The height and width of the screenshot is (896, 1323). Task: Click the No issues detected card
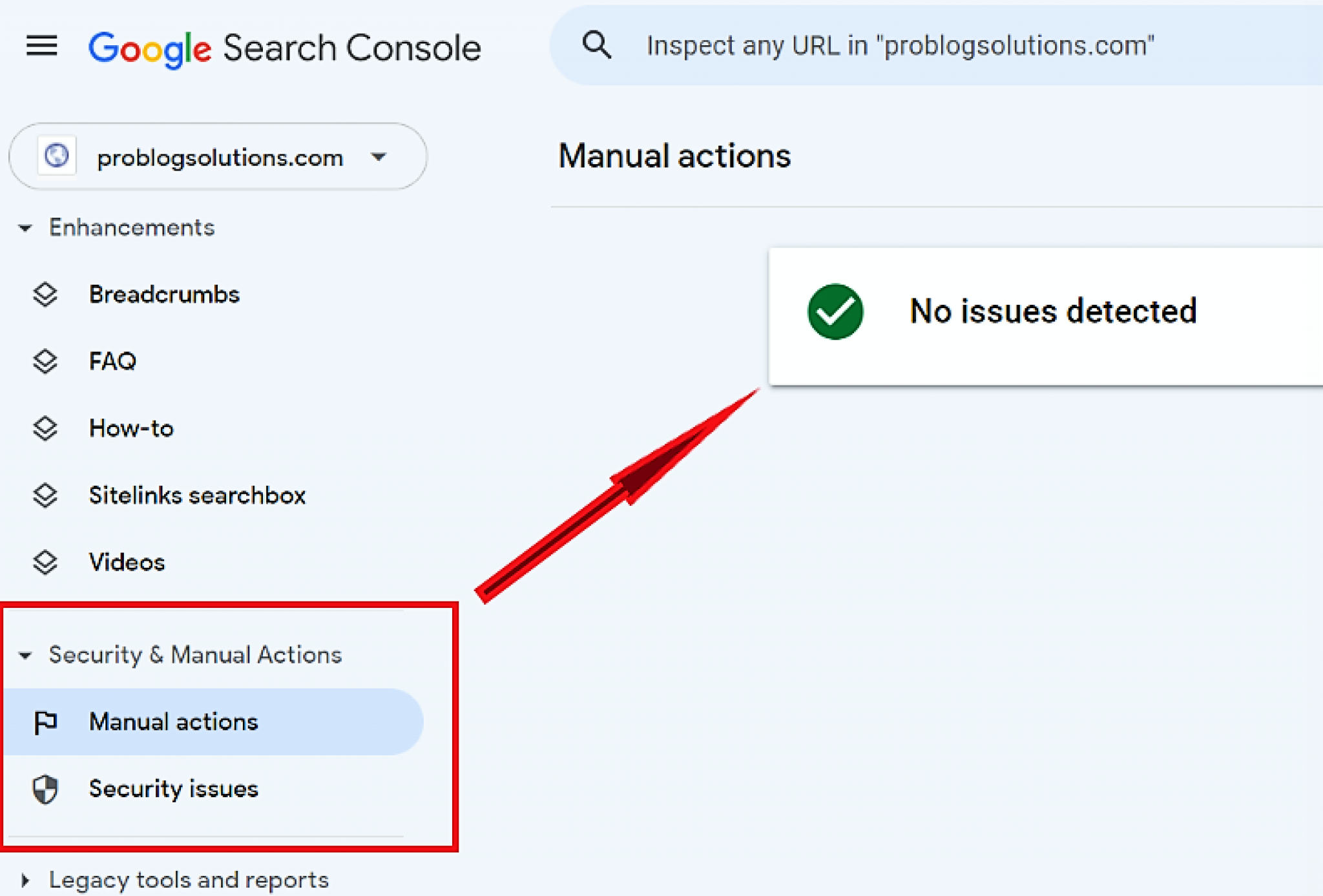point(1046,316)
